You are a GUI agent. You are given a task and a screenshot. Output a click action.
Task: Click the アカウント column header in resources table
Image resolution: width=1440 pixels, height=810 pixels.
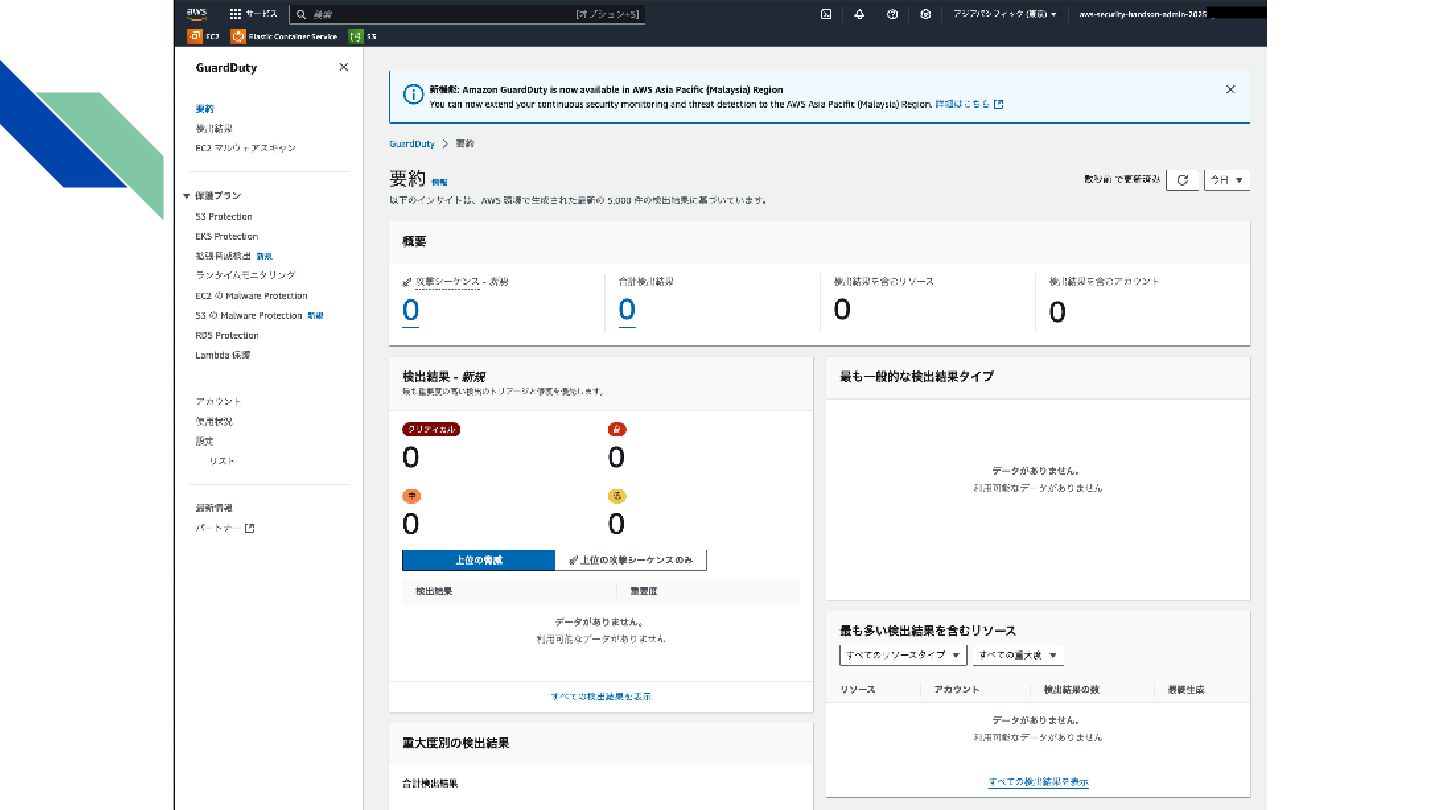pyautogui.click(x=956, y=690)
